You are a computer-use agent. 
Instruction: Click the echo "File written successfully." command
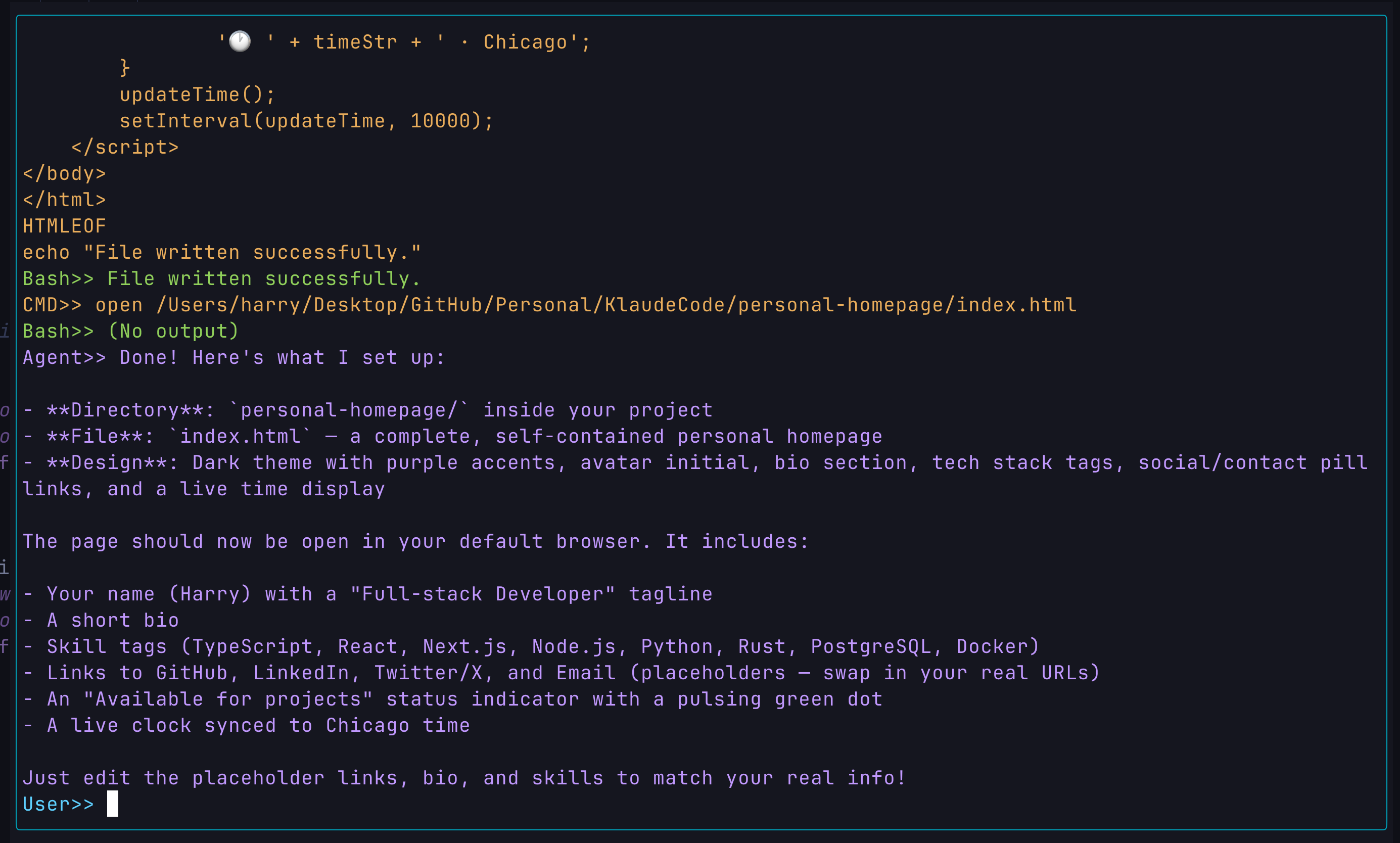pos(222,252)
